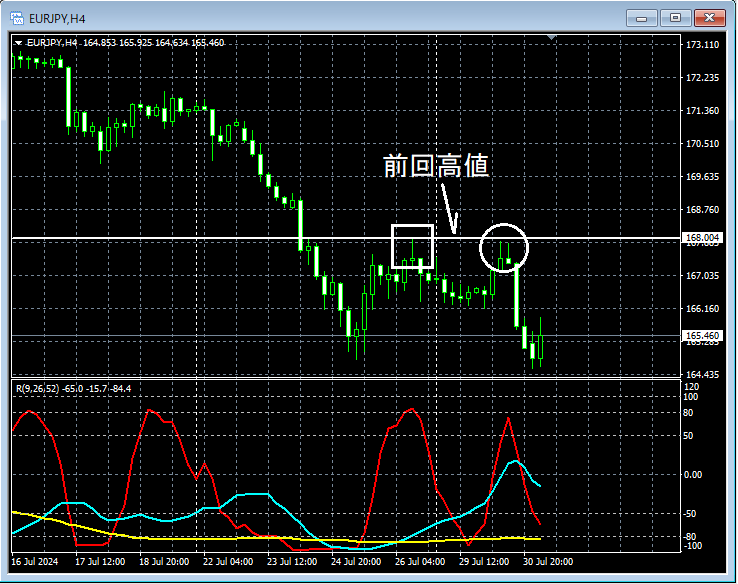Viewport: 738px width, 584px height.
Task: Click the gray chart shift triangle marker
Action: [x=552, y=37]
